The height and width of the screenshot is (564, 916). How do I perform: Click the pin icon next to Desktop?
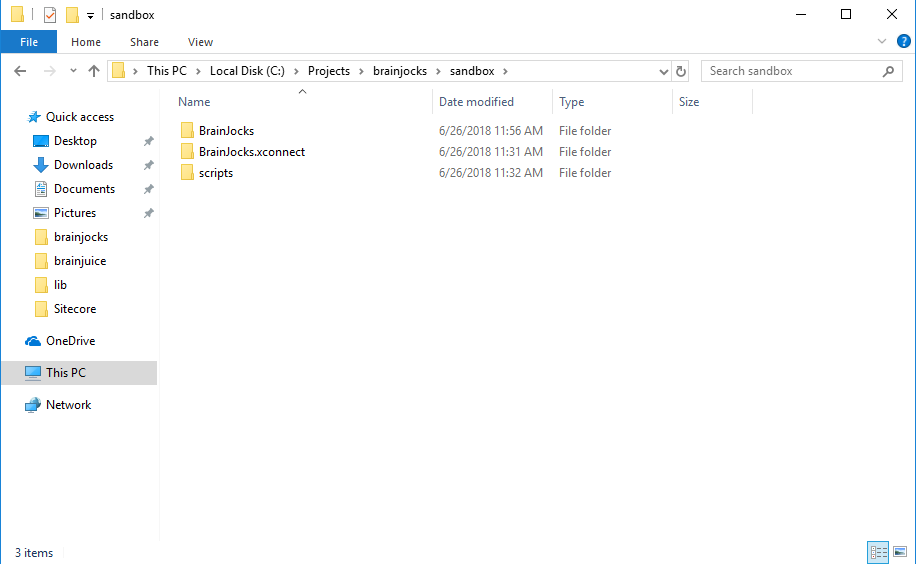click(149, 141)
